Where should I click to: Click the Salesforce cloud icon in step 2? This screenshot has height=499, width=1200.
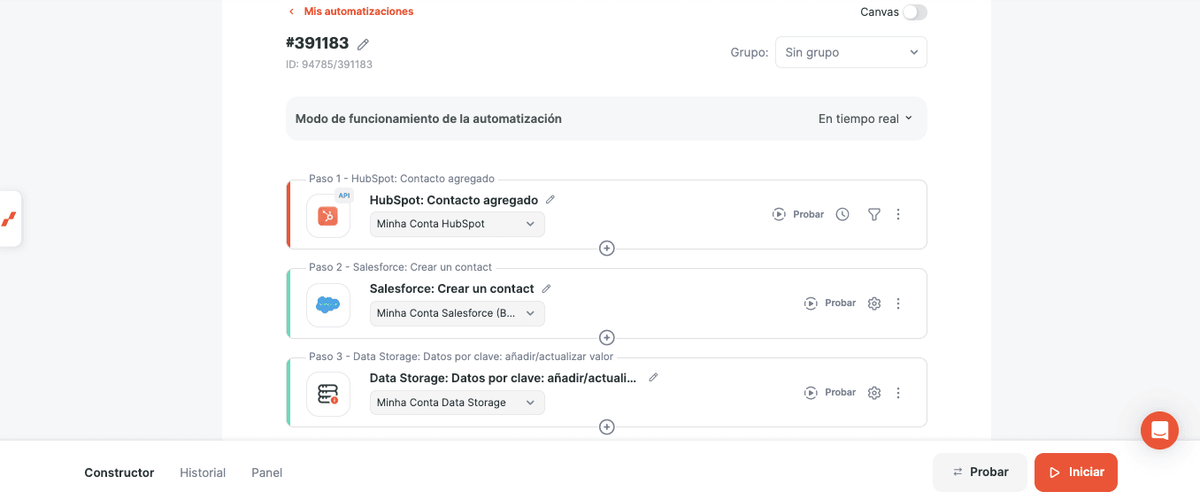coord(328,304)
